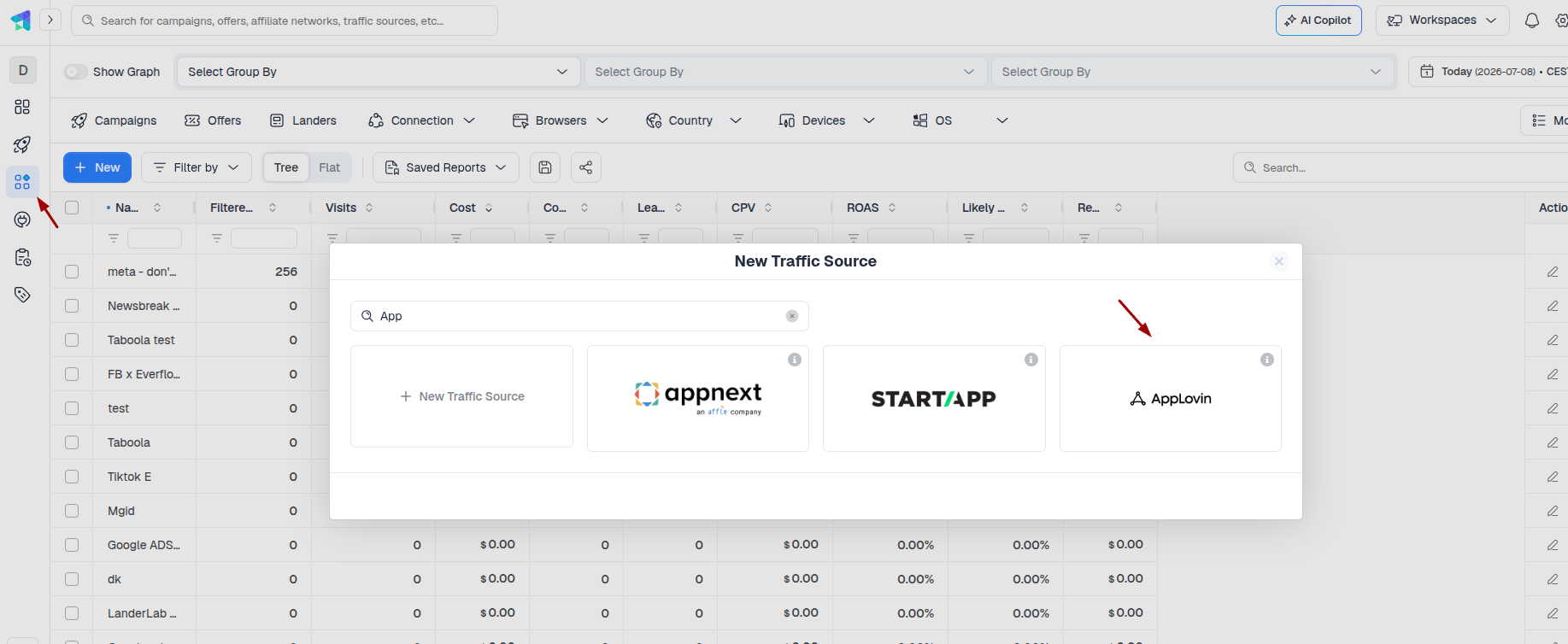Show info for appnext source

pyautogui.click(x=795, y=360)
